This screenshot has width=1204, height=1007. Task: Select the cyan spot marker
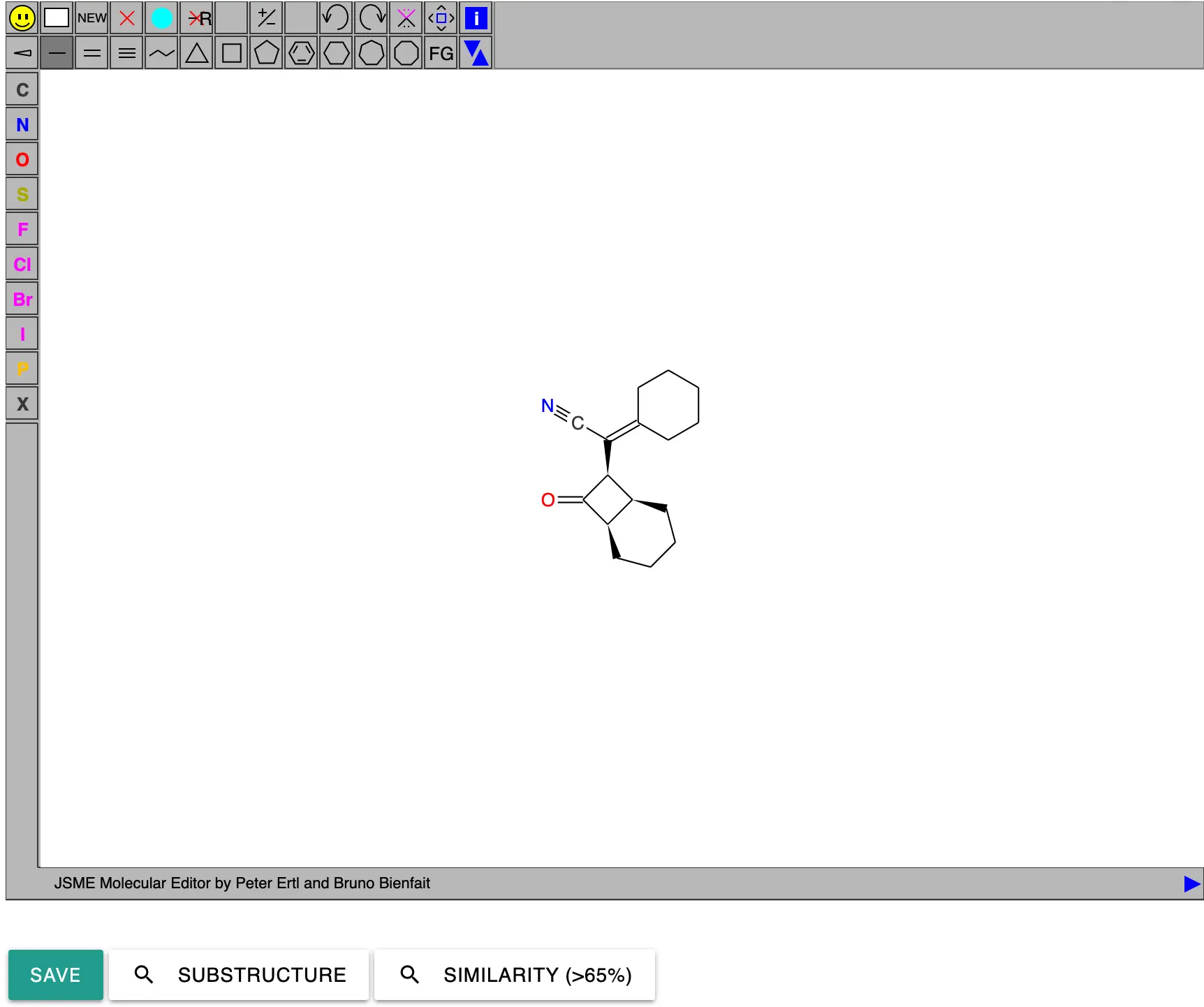[162, 18]
